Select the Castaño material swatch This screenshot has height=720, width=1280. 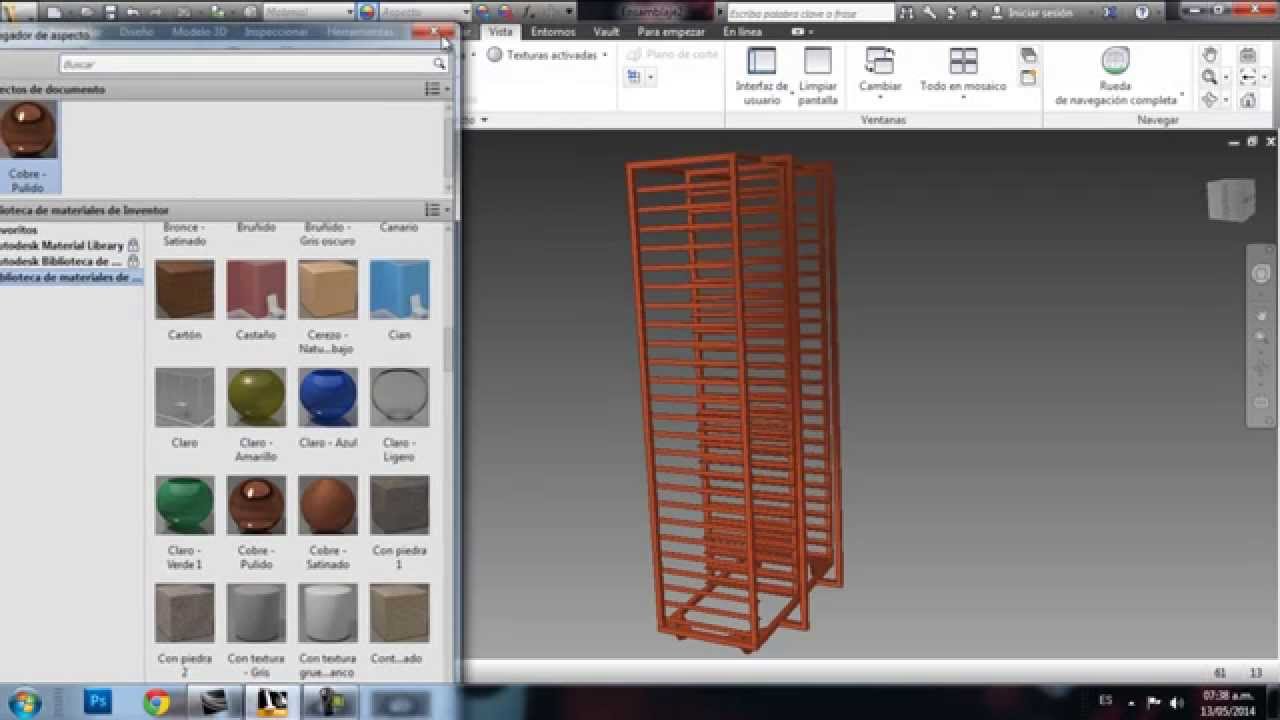256,290
